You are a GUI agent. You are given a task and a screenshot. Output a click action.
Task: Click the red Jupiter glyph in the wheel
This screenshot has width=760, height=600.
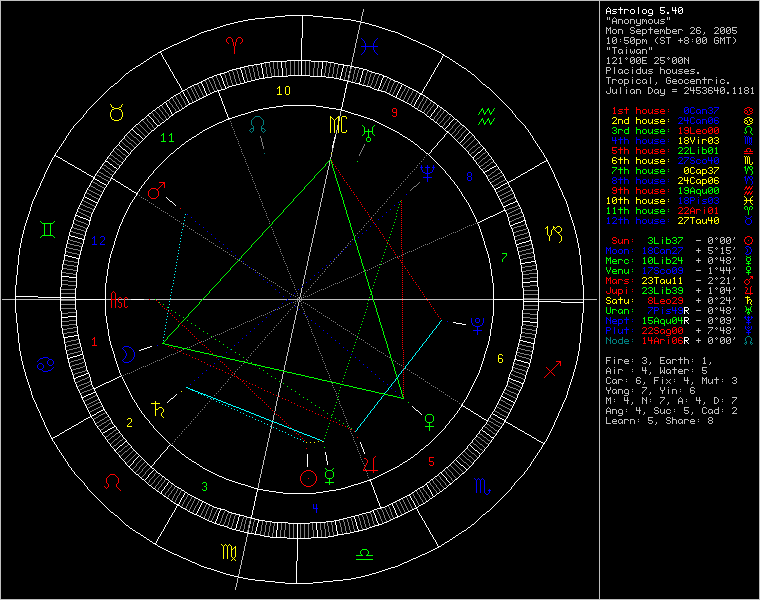[371, 463]
